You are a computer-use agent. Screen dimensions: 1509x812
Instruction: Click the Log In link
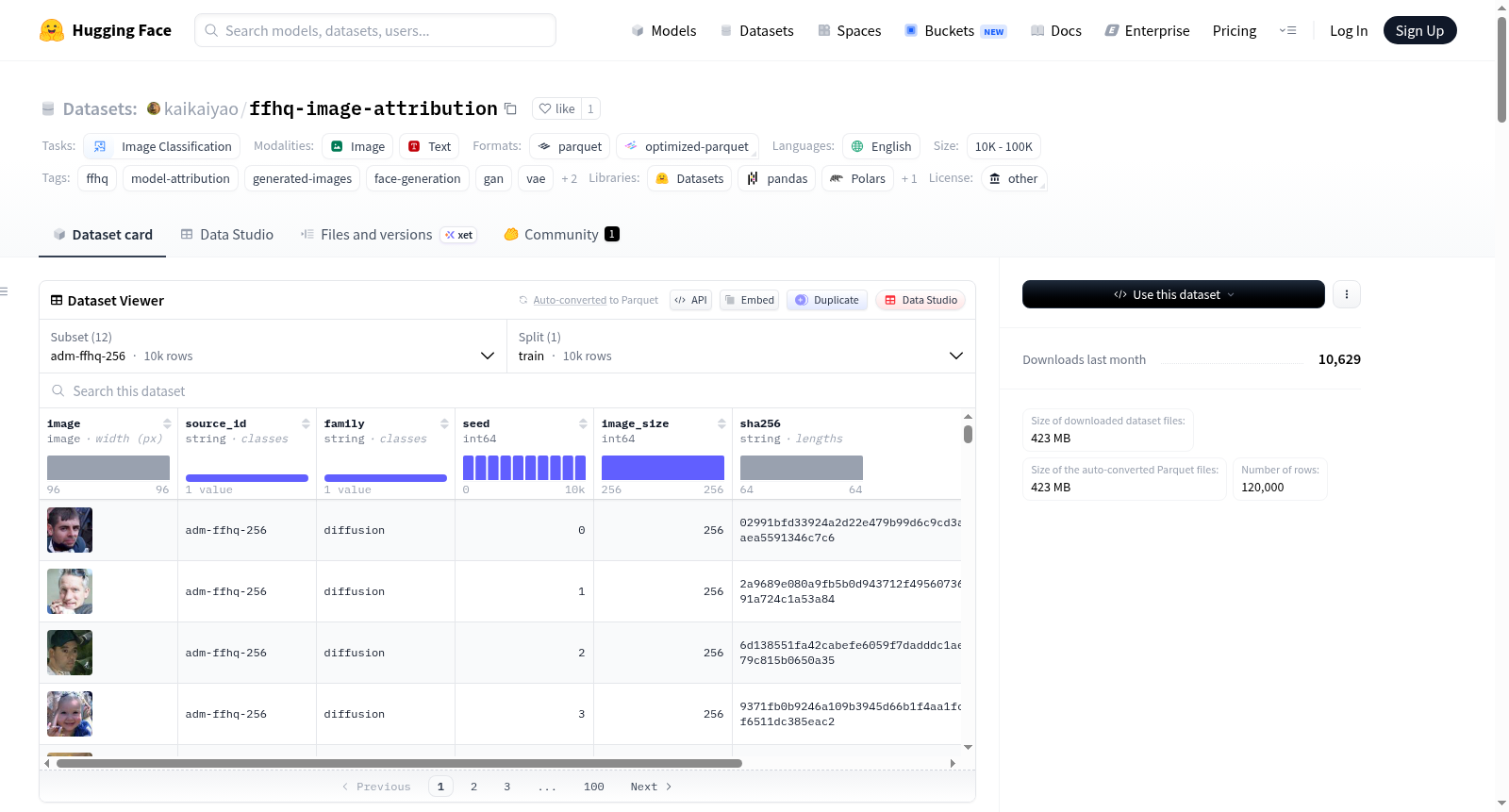pos(1349,30)
